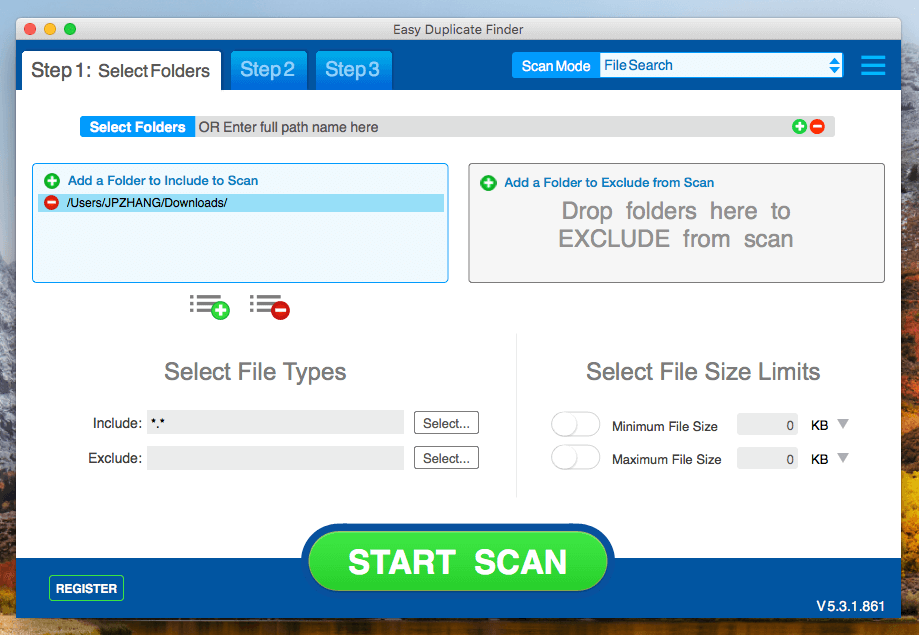Open the KB unit dropdown for Maximum File Size
The height and width of the screenshot is (635, 919).
843,457
